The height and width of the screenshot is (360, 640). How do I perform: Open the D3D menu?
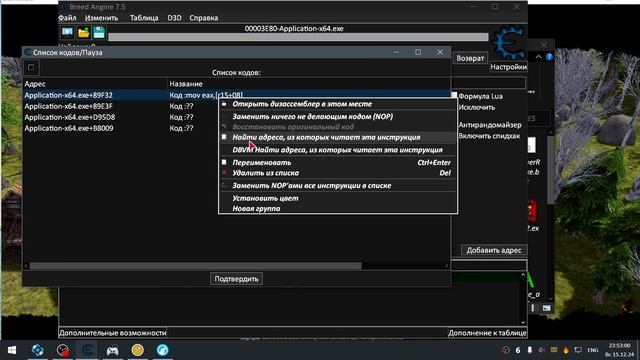(174, 18)
